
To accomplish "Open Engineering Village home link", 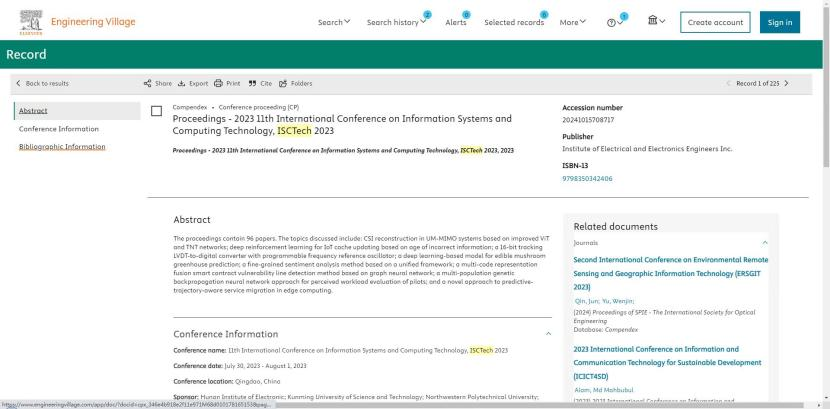I will 93,22.
